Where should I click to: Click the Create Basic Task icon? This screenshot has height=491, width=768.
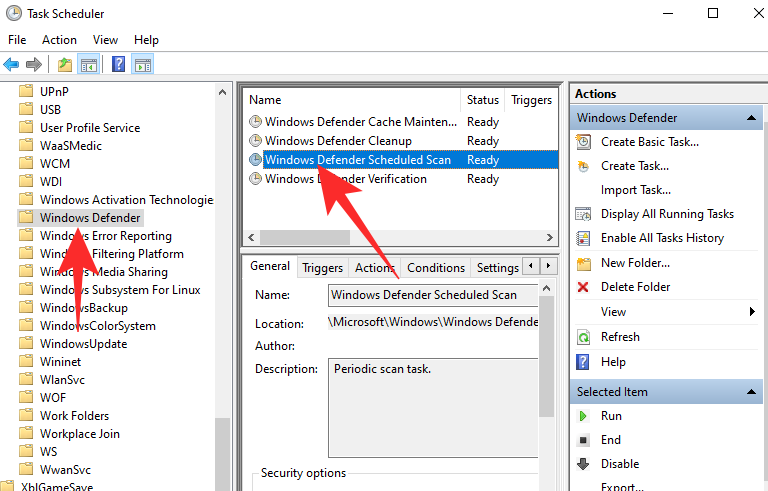tap(583, 142)
